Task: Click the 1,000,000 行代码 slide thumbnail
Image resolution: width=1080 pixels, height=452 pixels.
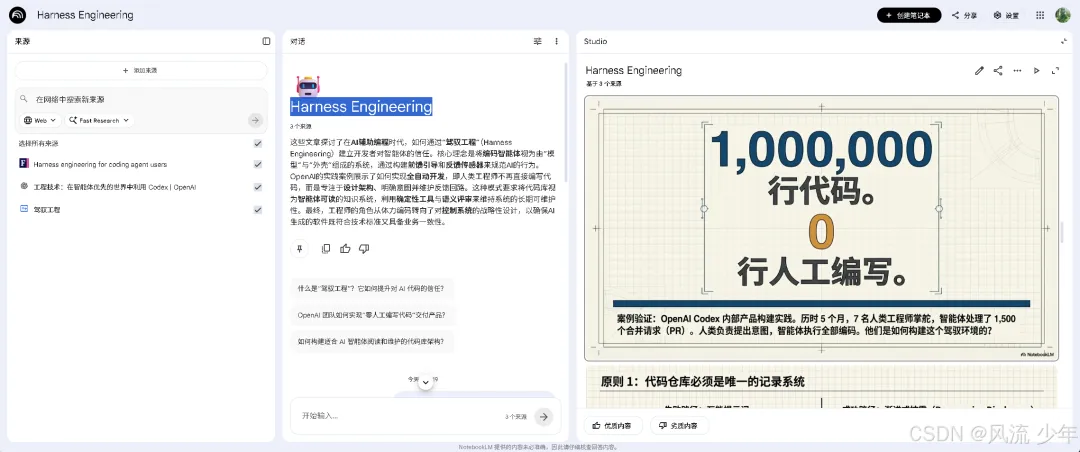Action: [821, 228]
